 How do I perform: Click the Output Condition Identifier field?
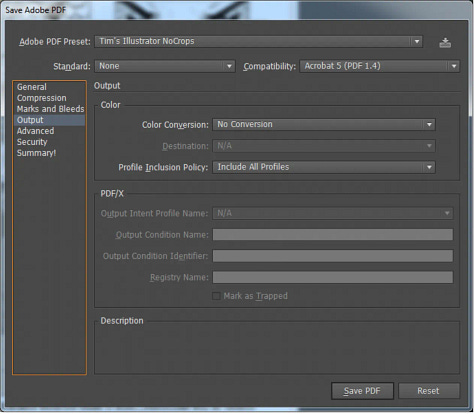(333, 256)
